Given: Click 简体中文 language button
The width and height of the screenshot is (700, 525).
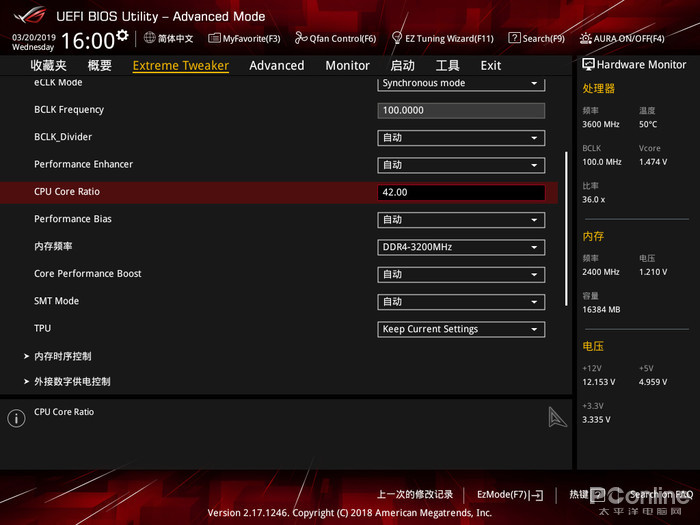Looking at the screenshot, I should point(175,38).
